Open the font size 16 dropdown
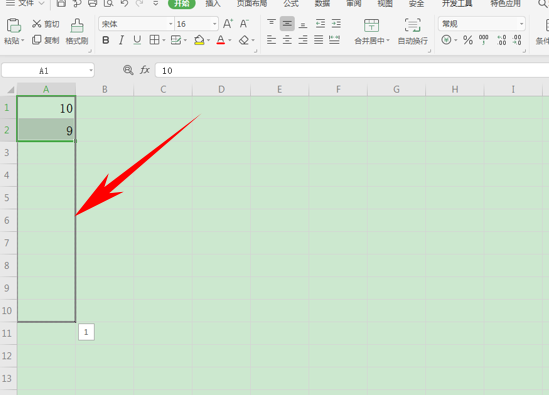This screenshot has height=395, width=549. coord(214,24)
